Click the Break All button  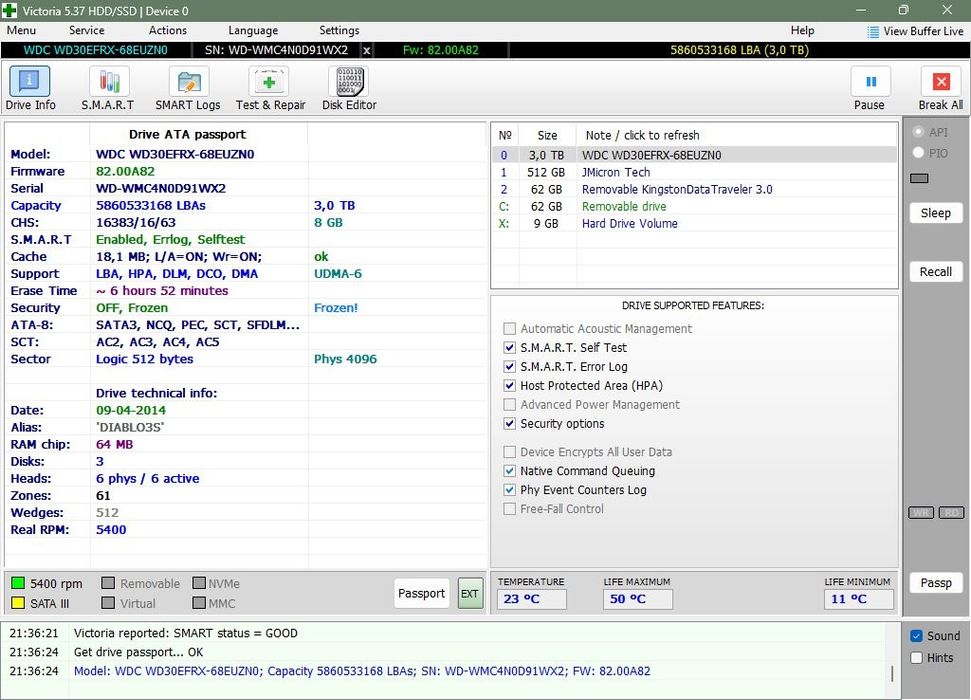click(941, 89)
